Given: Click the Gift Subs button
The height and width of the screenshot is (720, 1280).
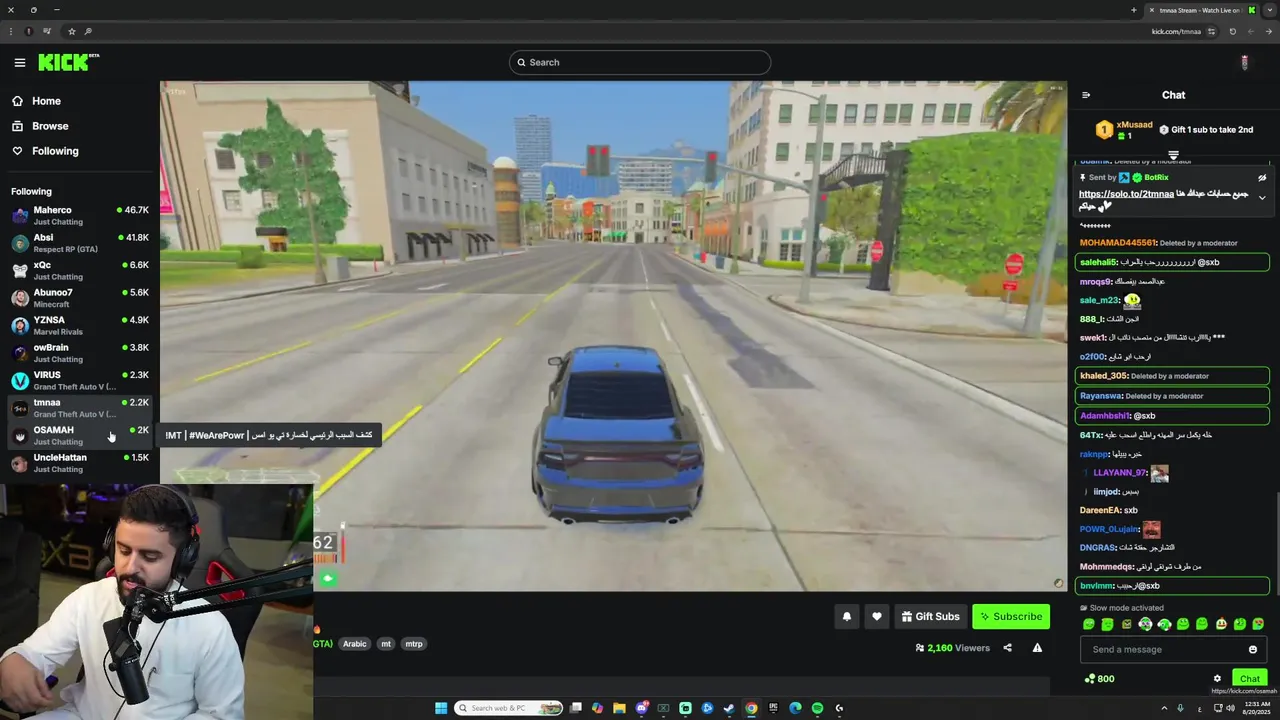Looking at the screenshot, I should click(930, 616).
